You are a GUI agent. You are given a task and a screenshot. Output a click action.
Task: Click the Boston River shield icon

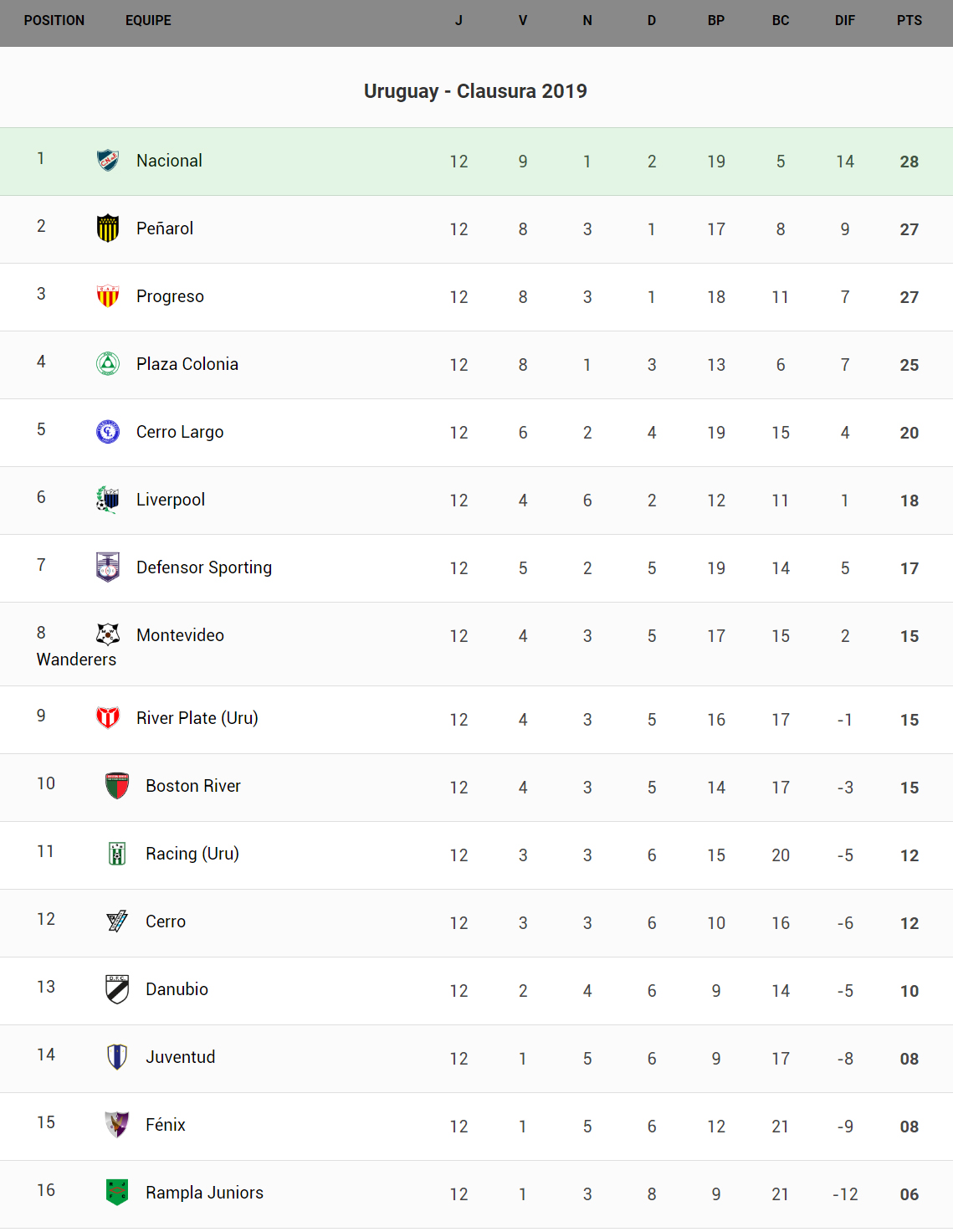[117, 785]
